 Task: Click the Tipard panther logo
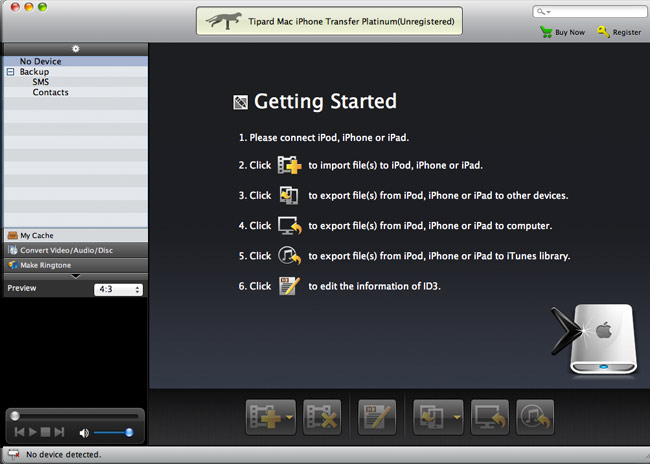[x=224, y=21]
